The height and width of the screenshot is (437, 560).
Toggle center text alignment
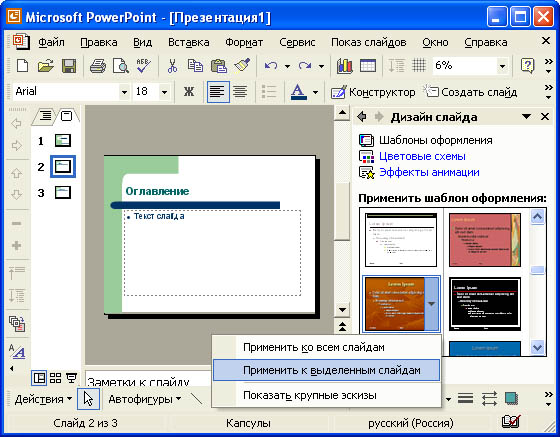pos(240,92)
